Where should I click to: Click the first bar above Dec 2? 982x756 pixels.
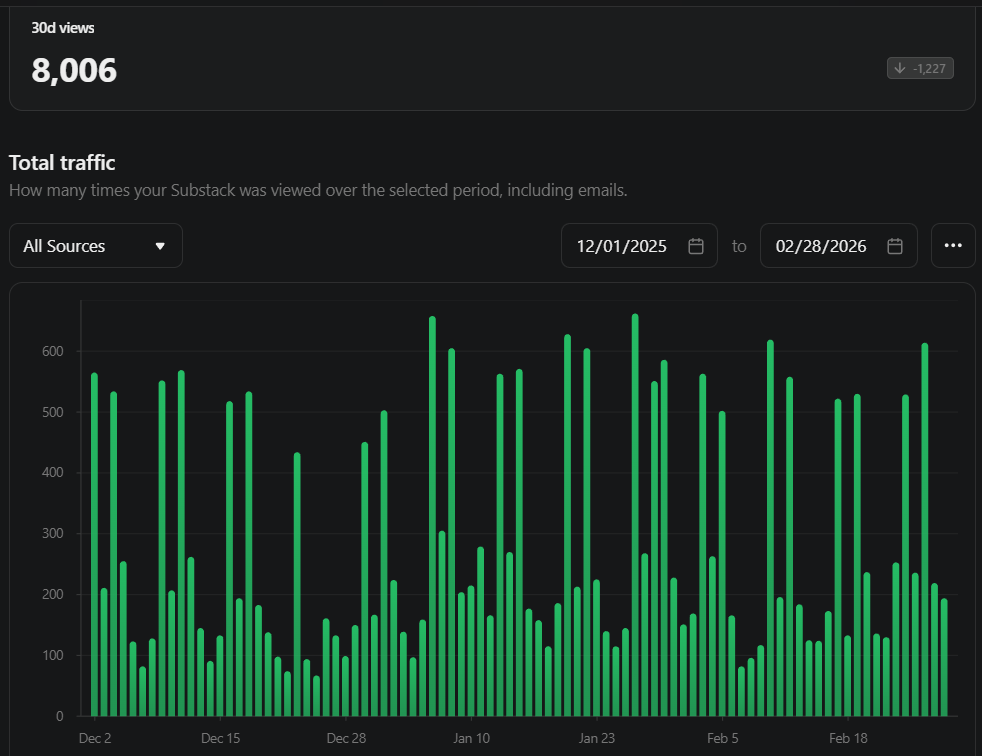95,544
